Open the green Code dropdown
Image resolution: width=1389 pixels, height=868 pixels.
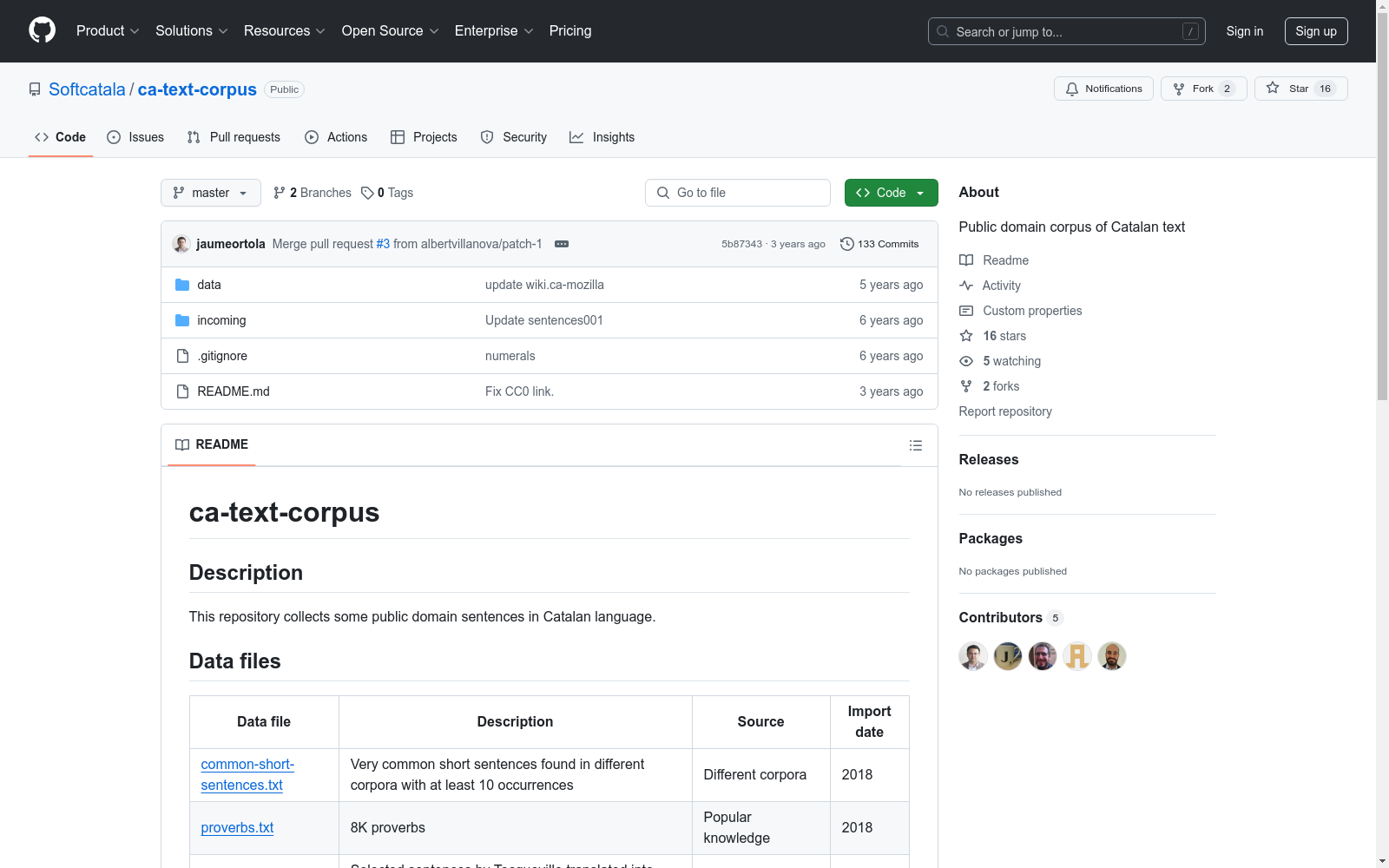point(892,193)
